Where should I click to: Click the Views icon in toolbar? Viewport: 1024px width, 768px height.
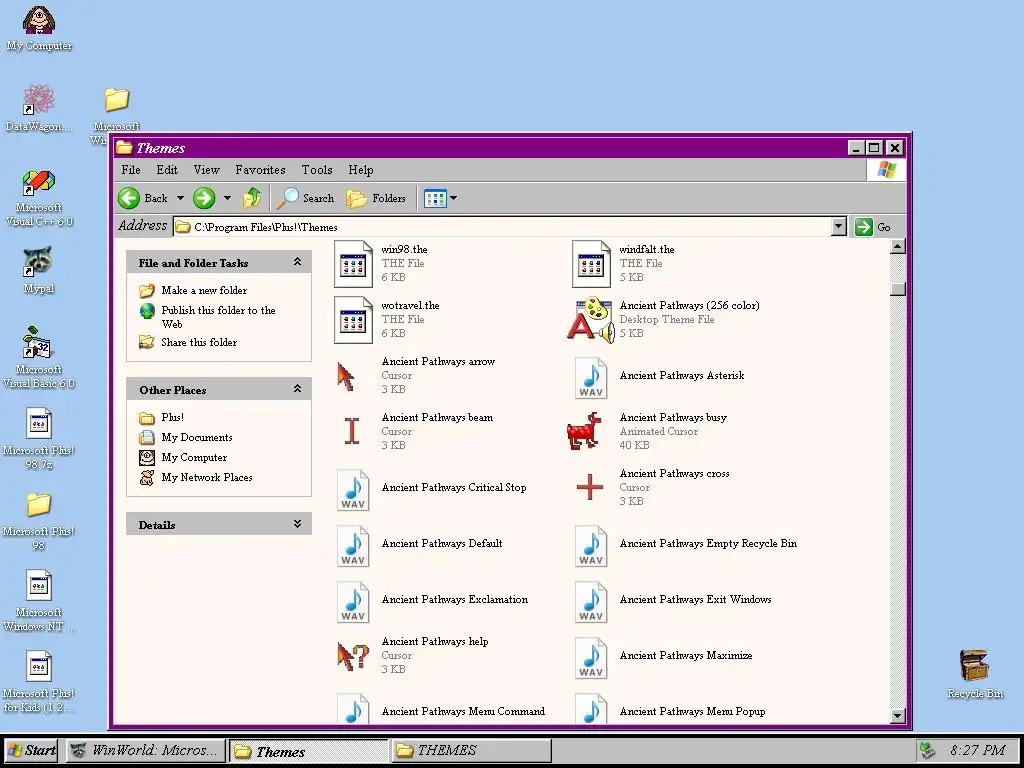[435, 198]
